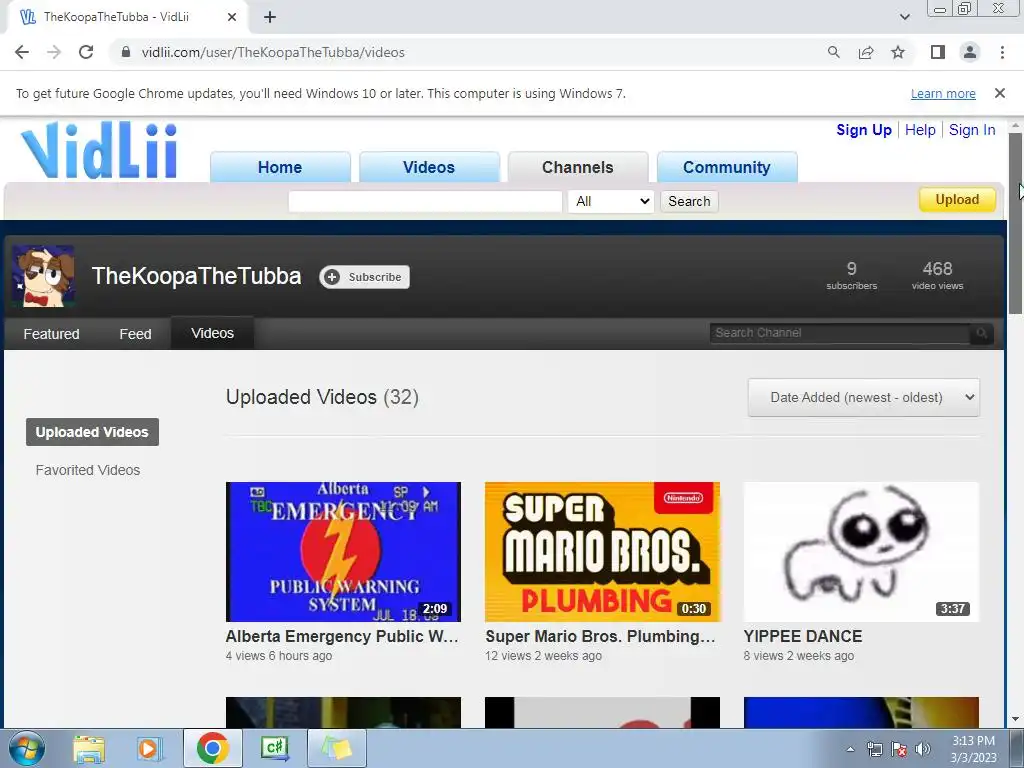Image resolution: width=1024 pixels, height=768 pixels.
Task: Click the Search Channel input field
Action: (x=840, y=333)
